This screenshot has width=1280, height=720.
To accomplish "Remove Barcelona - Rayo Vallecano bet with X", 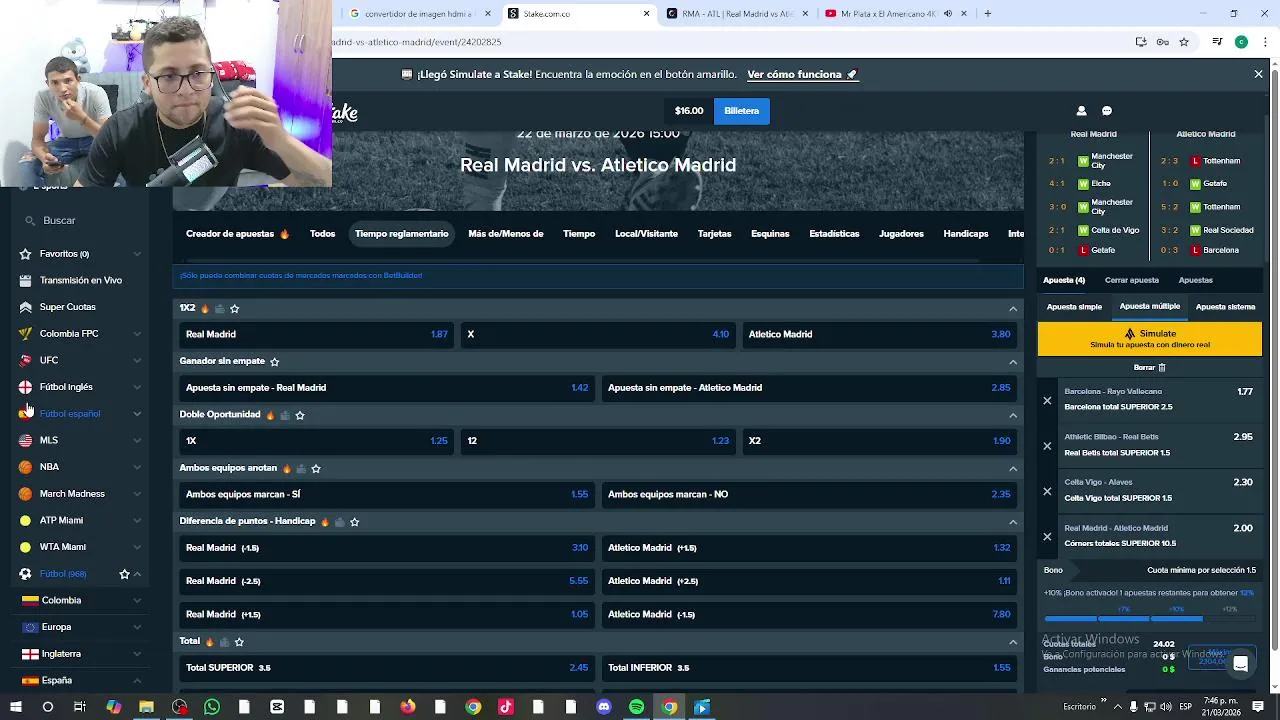I will point(1047,400).
